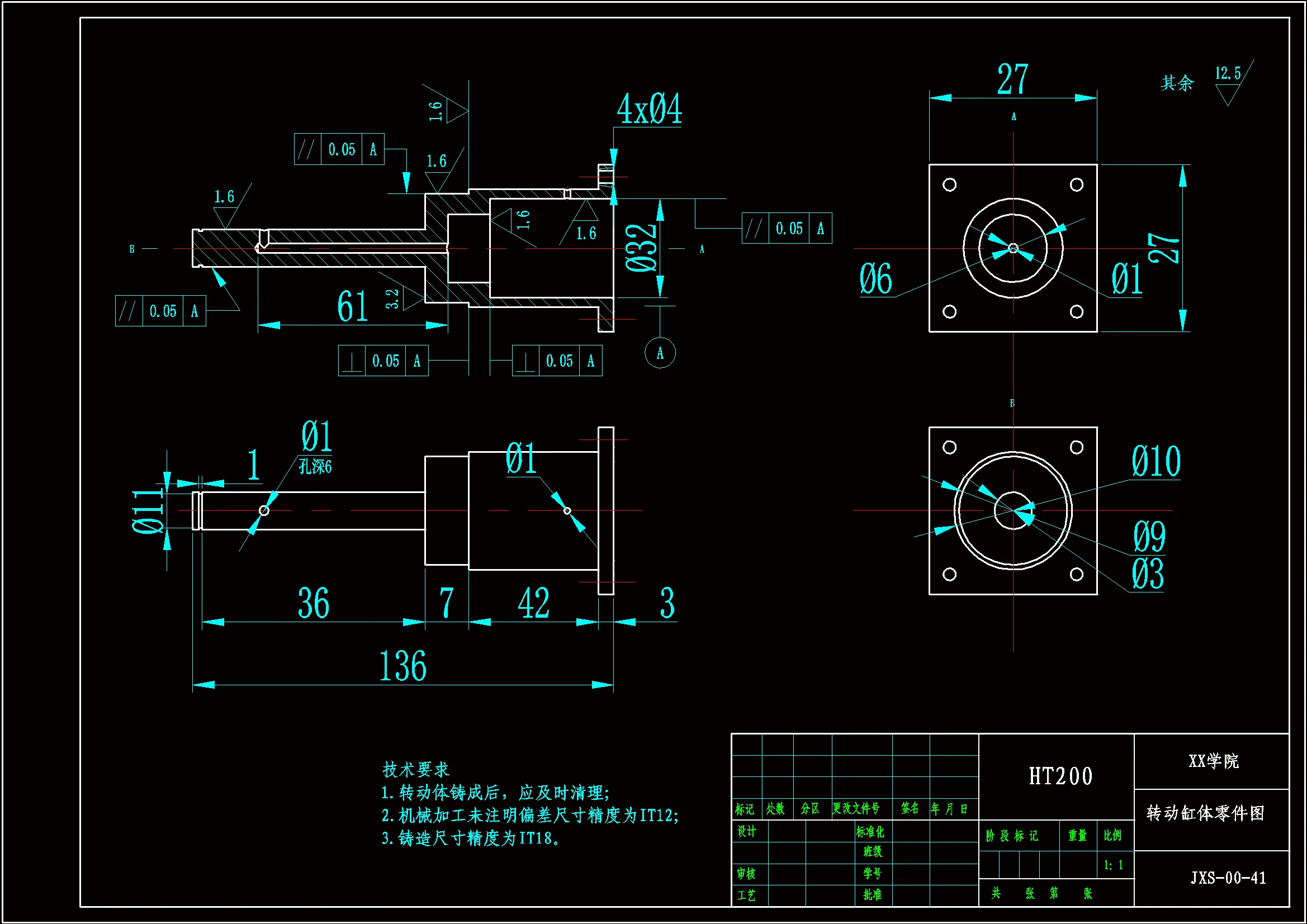The height and width of the screenshot is (924, 1307).
Task: Click the 1:1 scale value cell
Action: click(x=1113, y=865)
